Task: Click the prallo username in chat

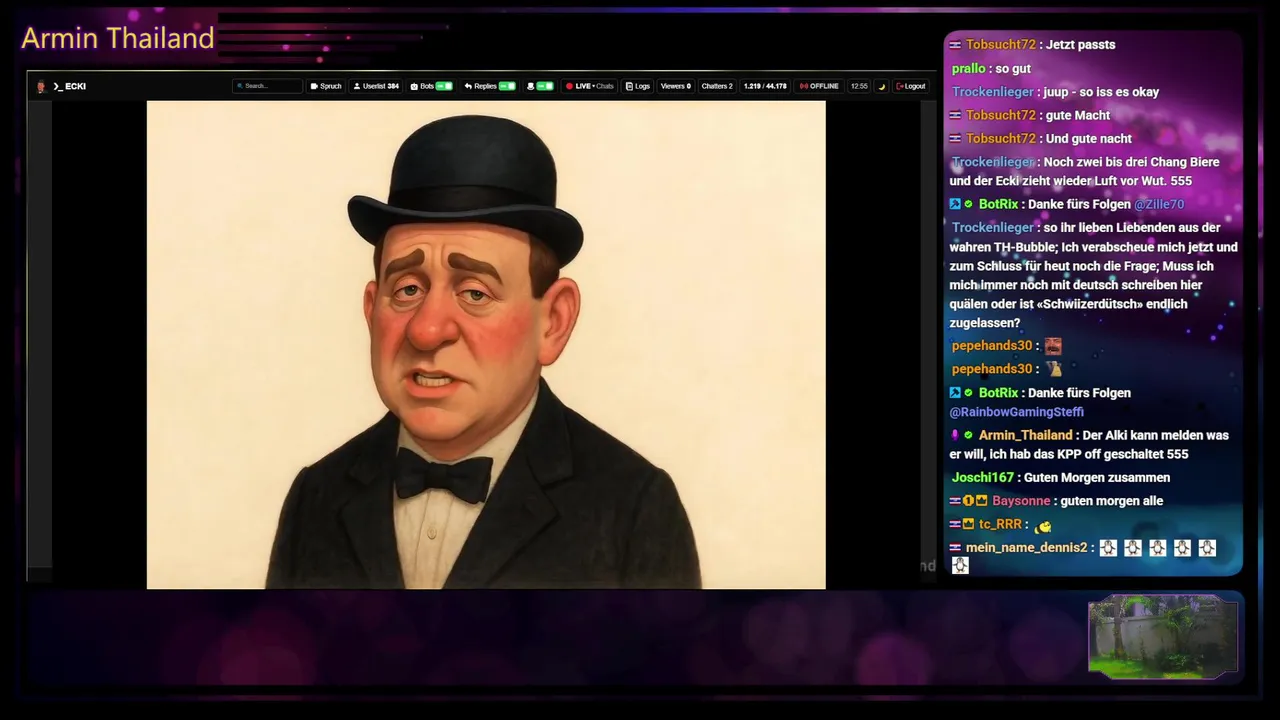Action: (969, 69)
